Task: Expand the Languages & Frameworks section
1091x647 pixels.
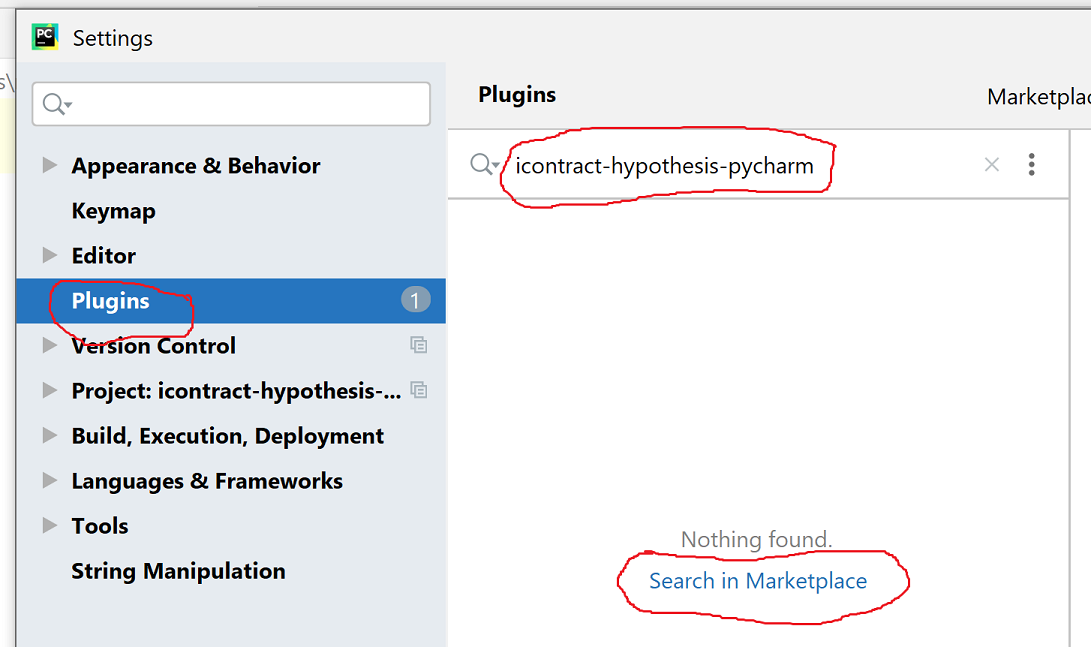Action: point(49,480)
